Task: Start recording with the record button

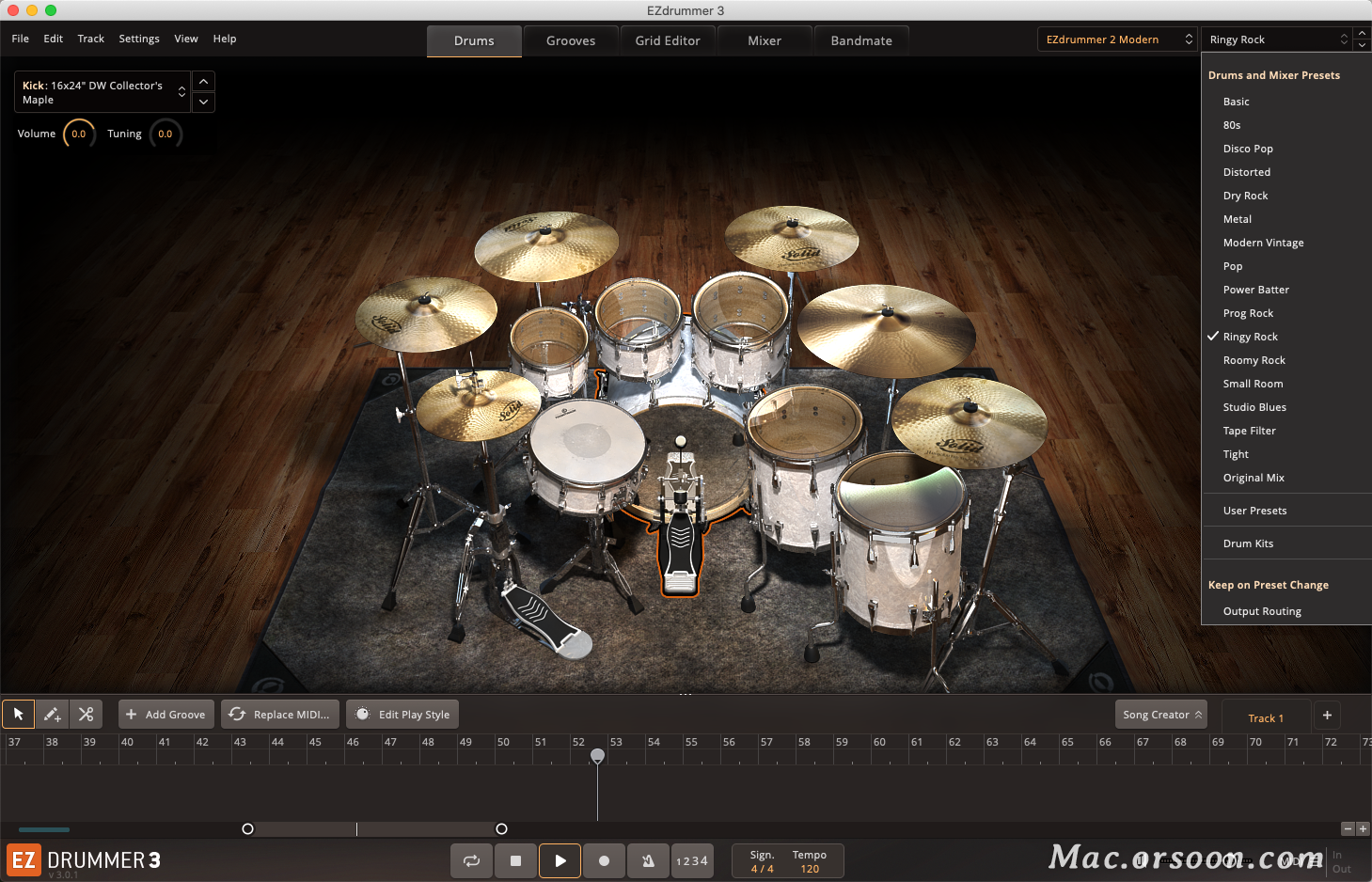Action: 604,860
